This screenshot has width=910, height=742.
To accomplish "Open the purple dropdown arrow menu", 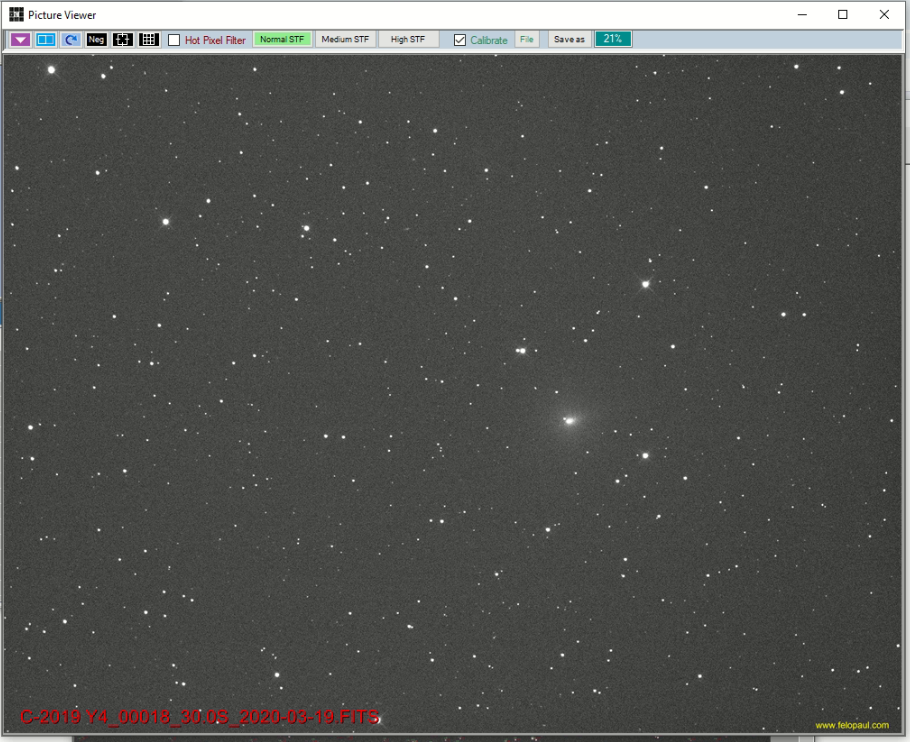I will [20, 40].
